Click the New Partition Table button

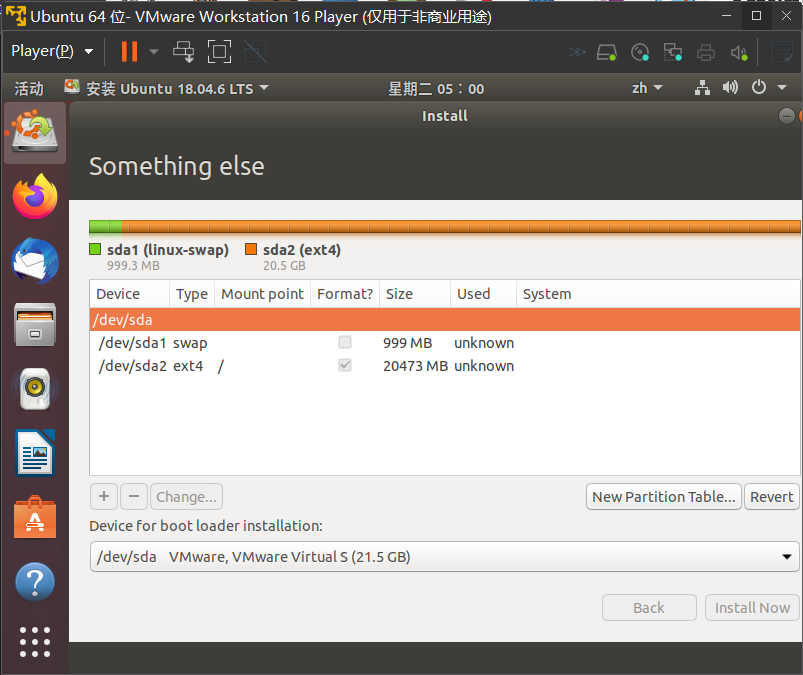pos(663,497)
